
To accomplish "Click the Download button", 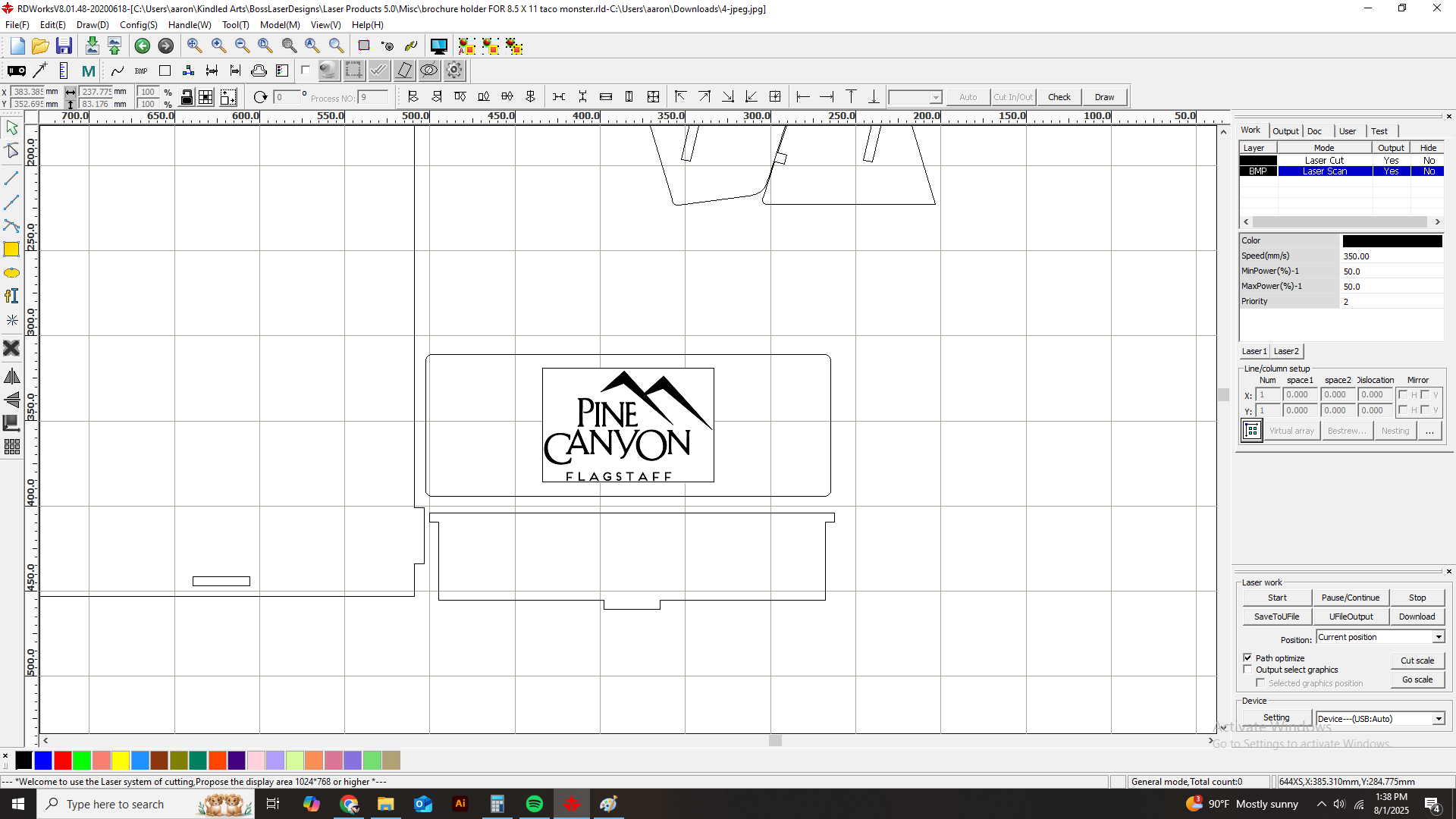I will click(1417, 617).
